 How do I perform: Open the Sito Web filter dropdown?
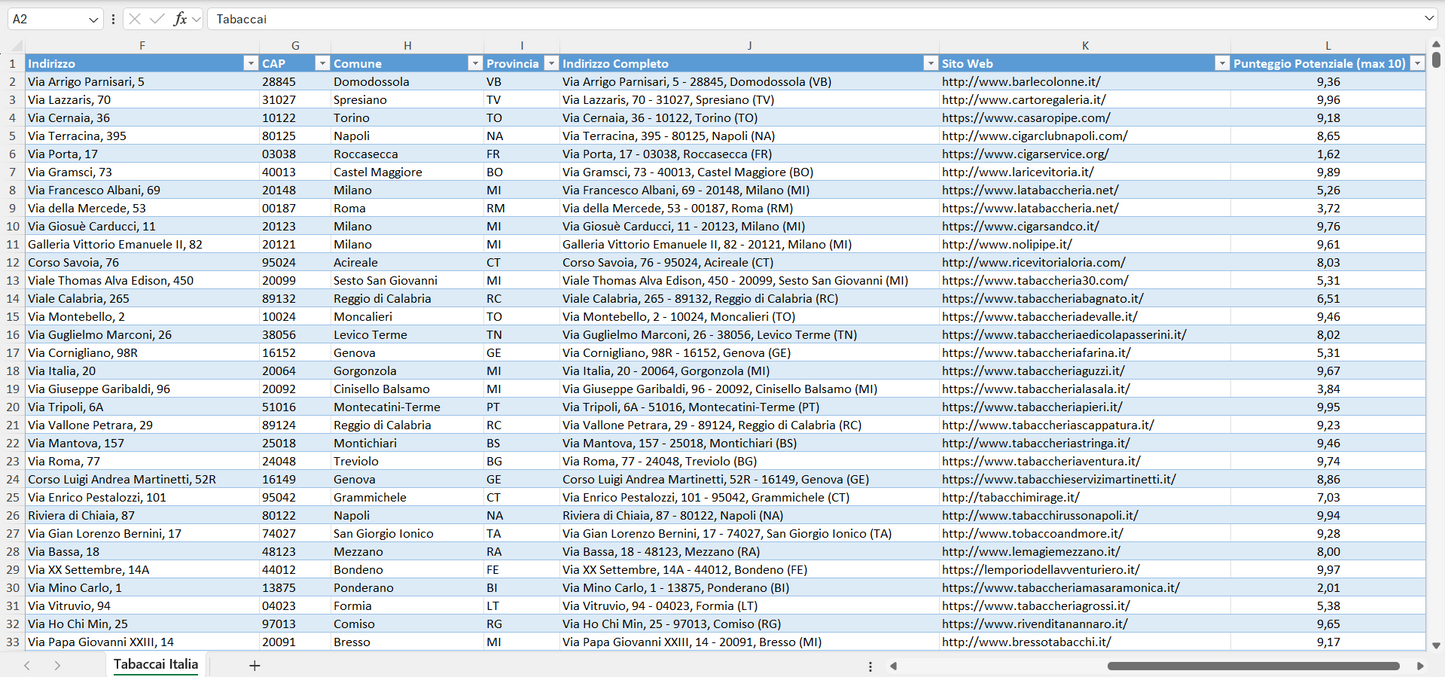point(1222,63)
